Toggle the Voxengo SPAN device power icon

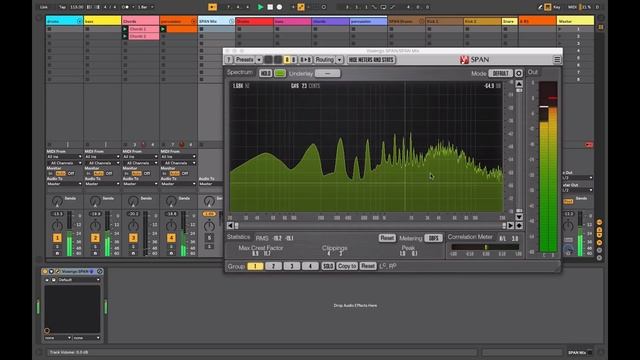pyautogui.click(x=45, y=271)
